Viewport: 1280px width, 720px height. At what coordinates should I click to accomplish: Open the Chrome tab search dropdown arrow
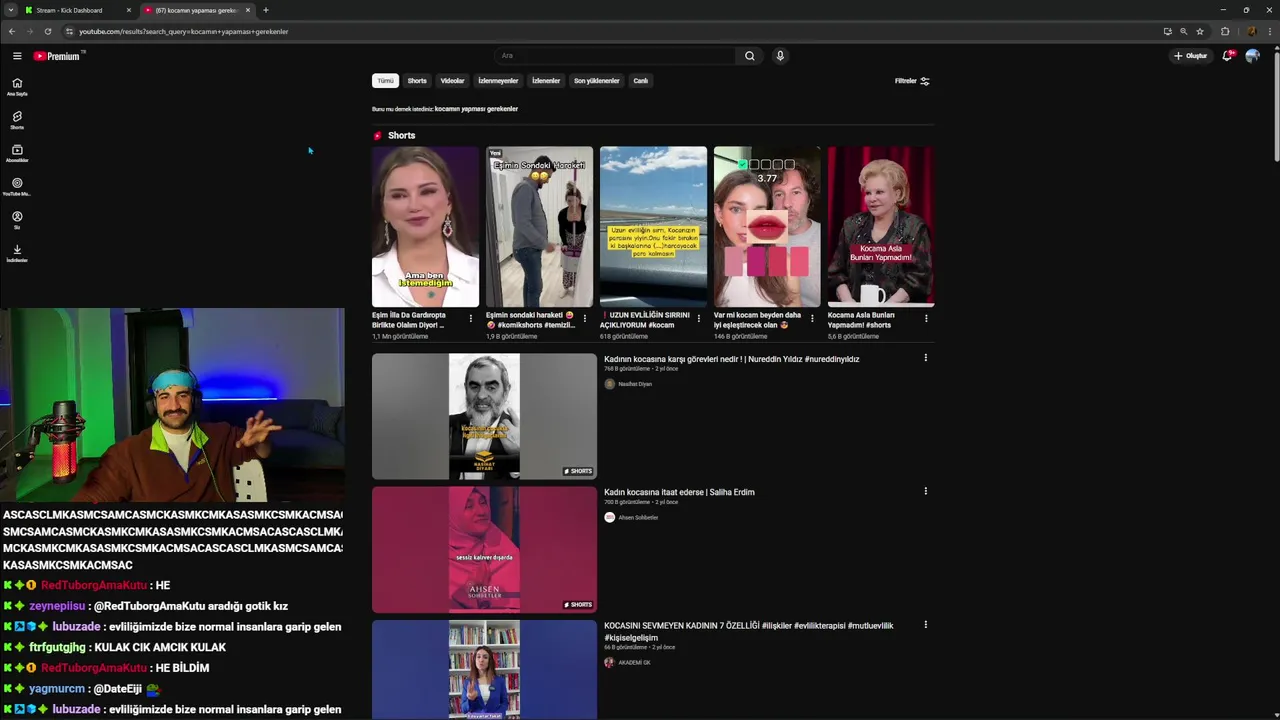(10, 10)
